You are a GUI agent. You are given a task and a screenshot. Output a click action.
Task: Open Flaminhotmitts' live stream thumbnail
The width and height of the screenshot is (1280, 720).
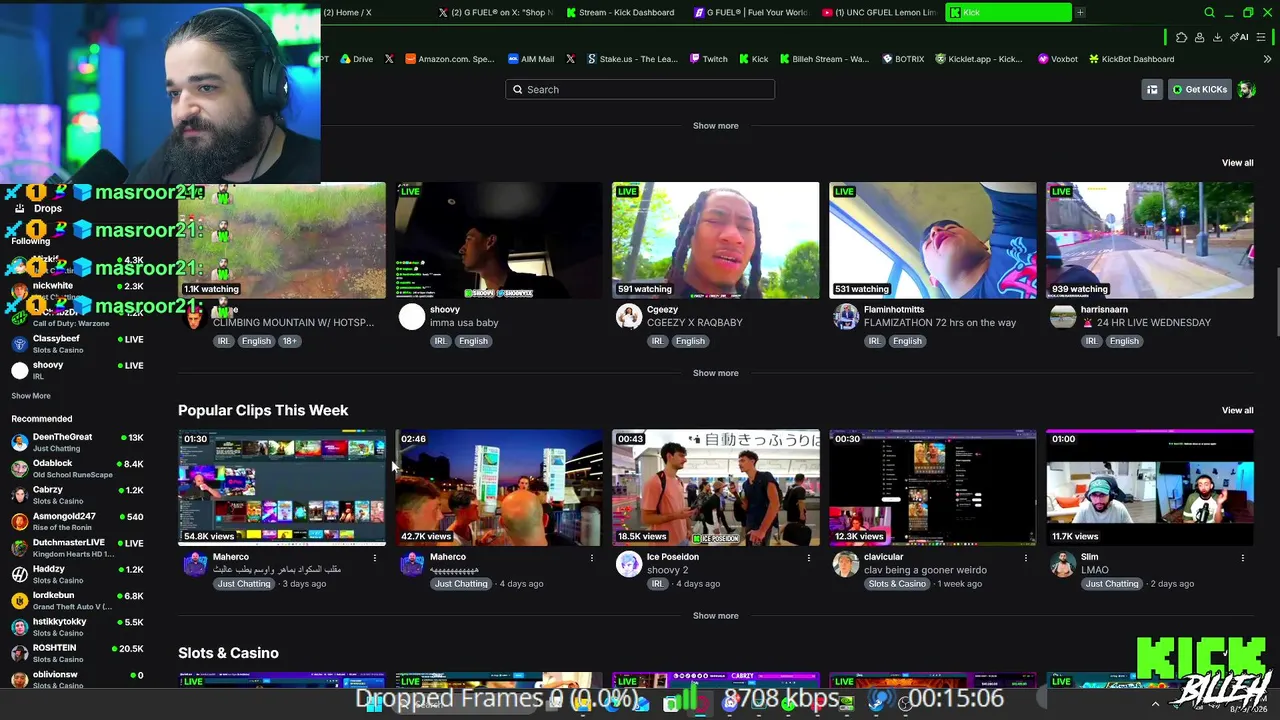pyautogui.click(x=933, y=240)
